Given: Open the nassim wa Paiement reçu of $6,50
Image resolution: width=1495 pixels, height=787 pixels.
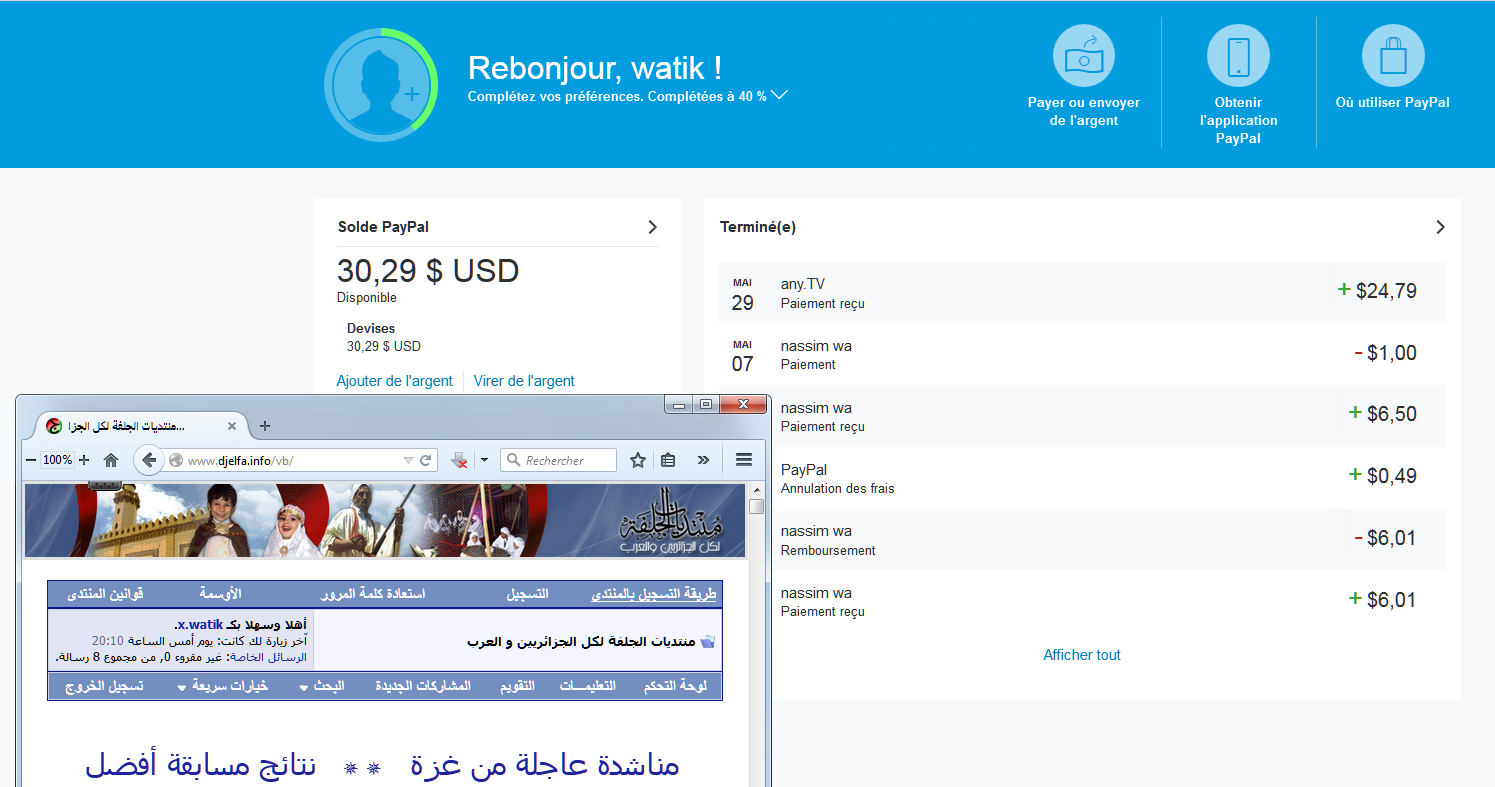Looking at the screenshot, I should point(1108,416).
